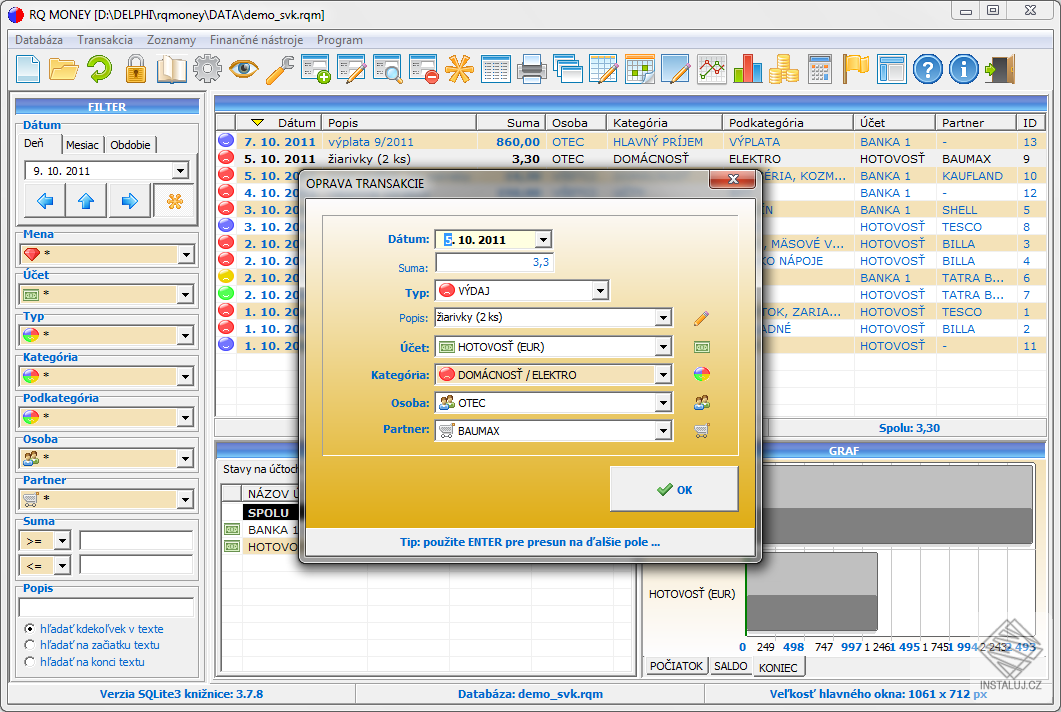Click the open book toolbar icon
This screenshot has height=712, width=1061.
pos(171,69)
